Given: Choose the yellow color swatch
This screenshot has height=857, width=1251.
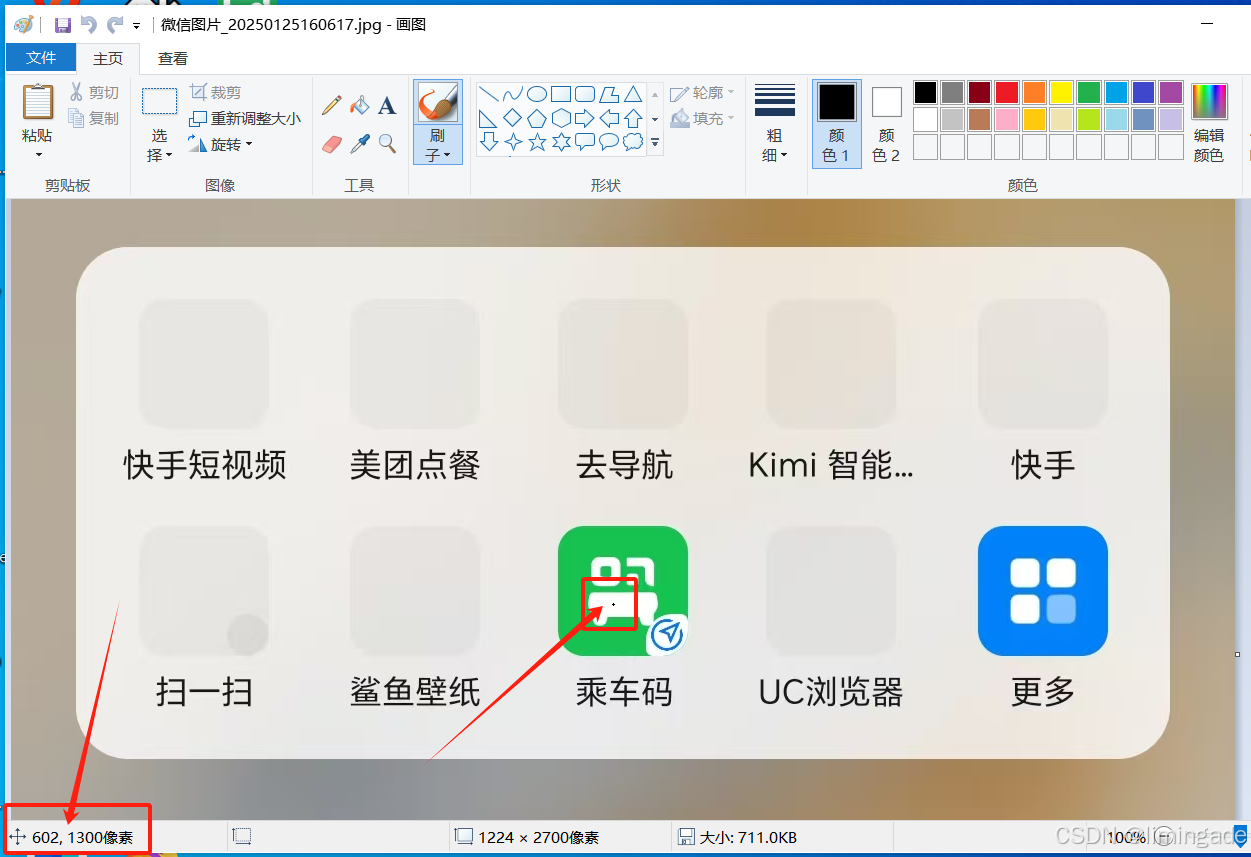Looking at the screenshot, I should (1061, 93).
